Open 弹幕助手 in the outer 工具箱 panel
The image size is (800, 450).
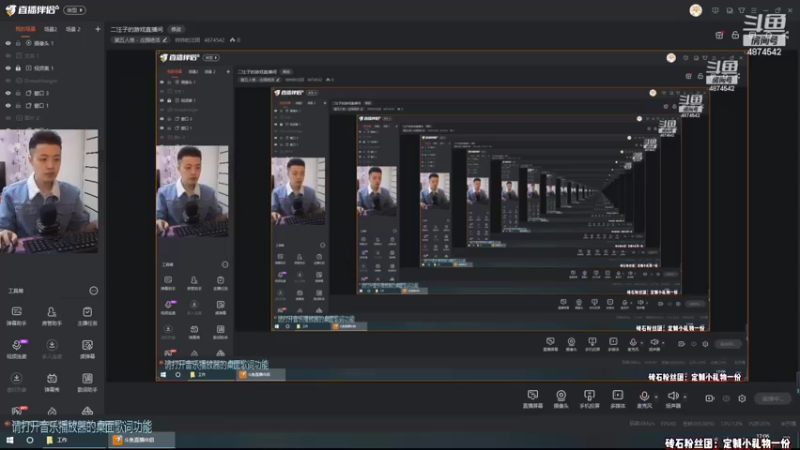(x=16, y=316)
